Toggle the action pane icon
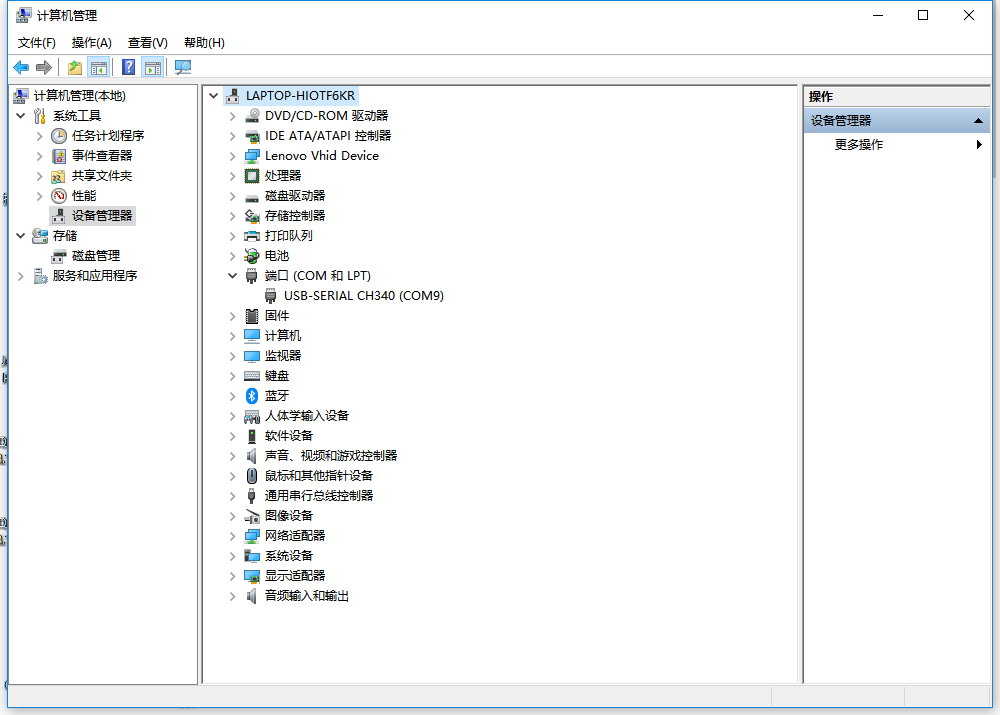1000x715 pixels. [x=151, y=67]
